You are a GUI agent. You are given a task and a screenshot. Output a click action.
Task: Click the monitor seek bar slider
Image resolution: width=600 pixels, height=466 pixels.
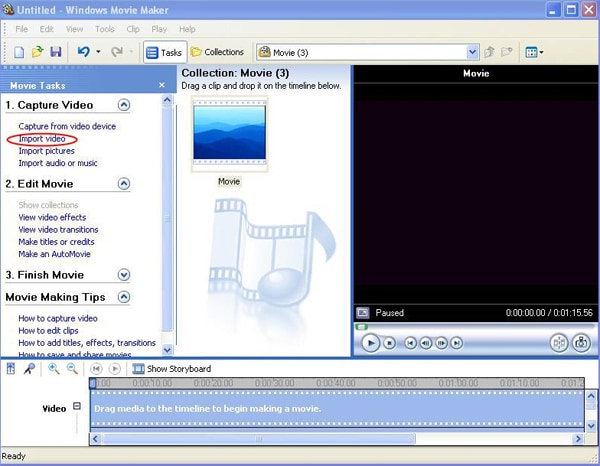361,327
